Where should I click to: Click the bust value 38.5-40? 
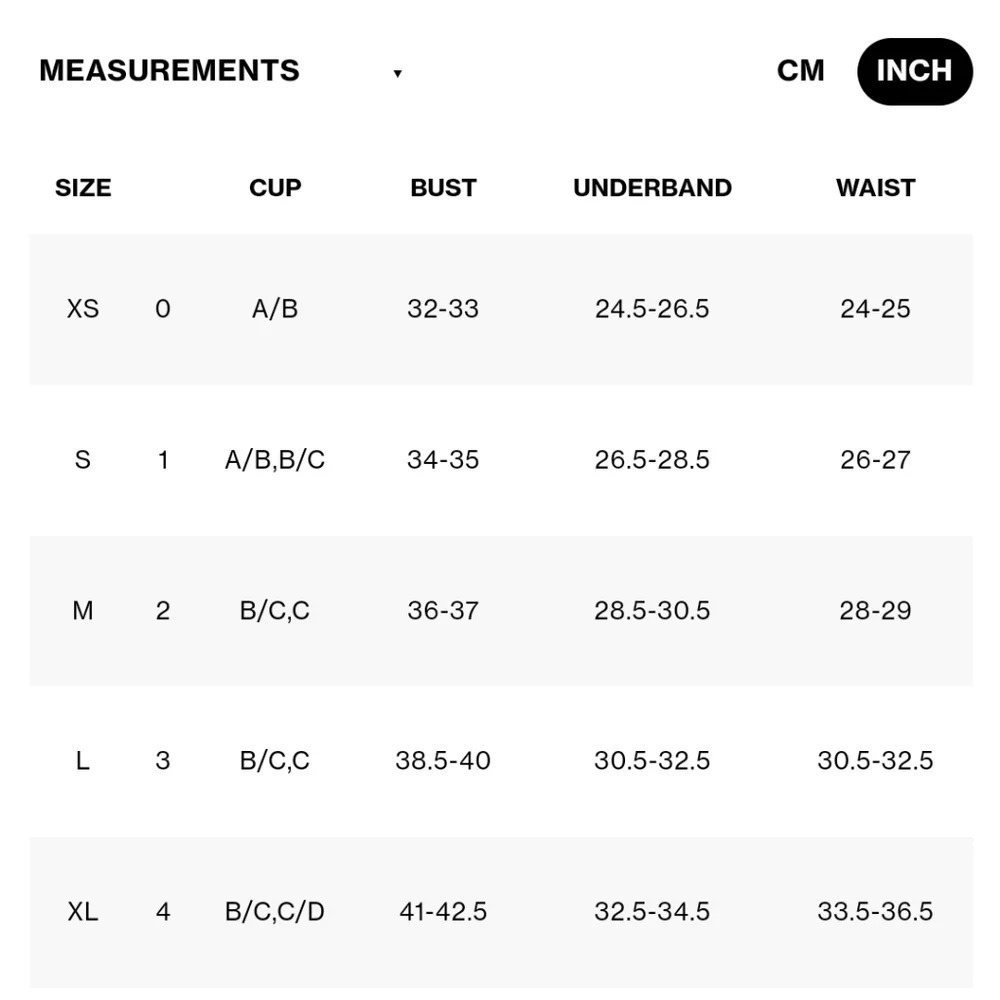pos(443,761)
